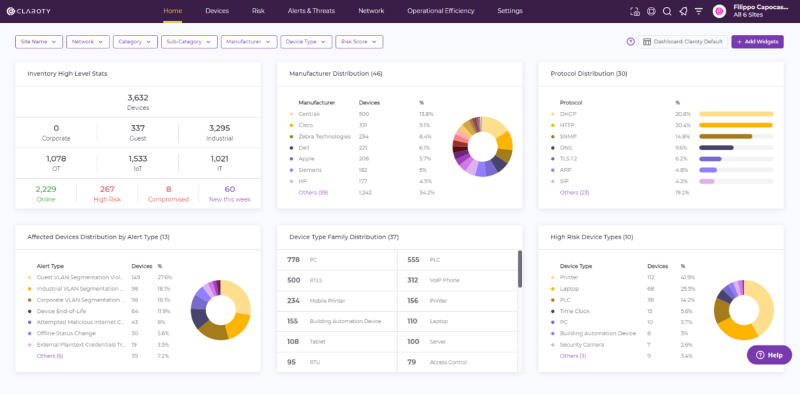
Task: Open the search magnifier icon
Action: click(x=667, y=11)
